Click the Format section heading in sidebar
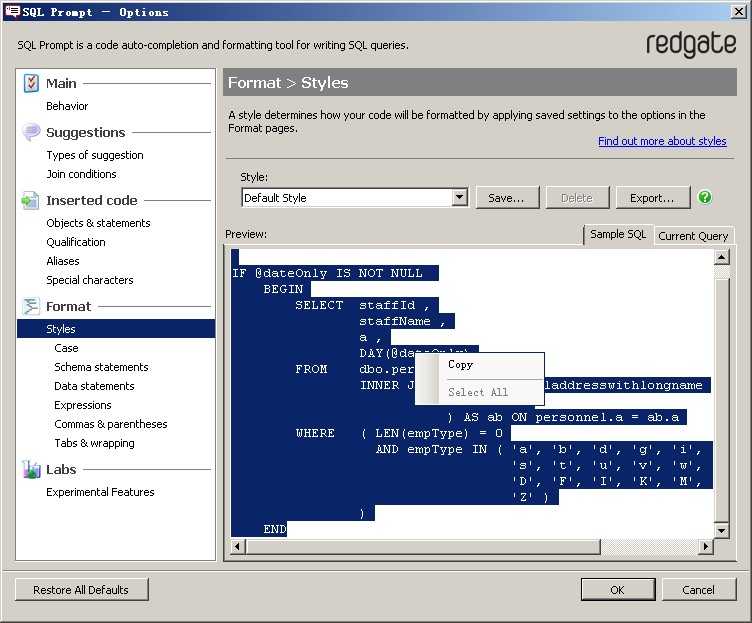 coord(69,306)
